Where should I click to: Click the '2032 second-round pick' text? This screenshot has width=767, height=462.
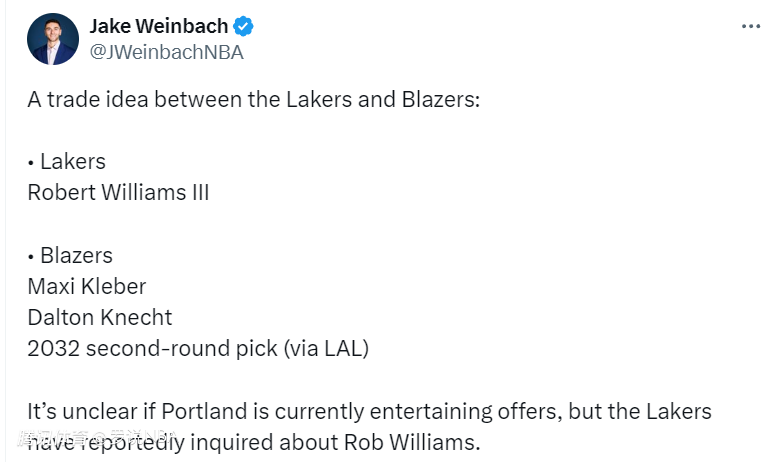[x=153, y=348]
